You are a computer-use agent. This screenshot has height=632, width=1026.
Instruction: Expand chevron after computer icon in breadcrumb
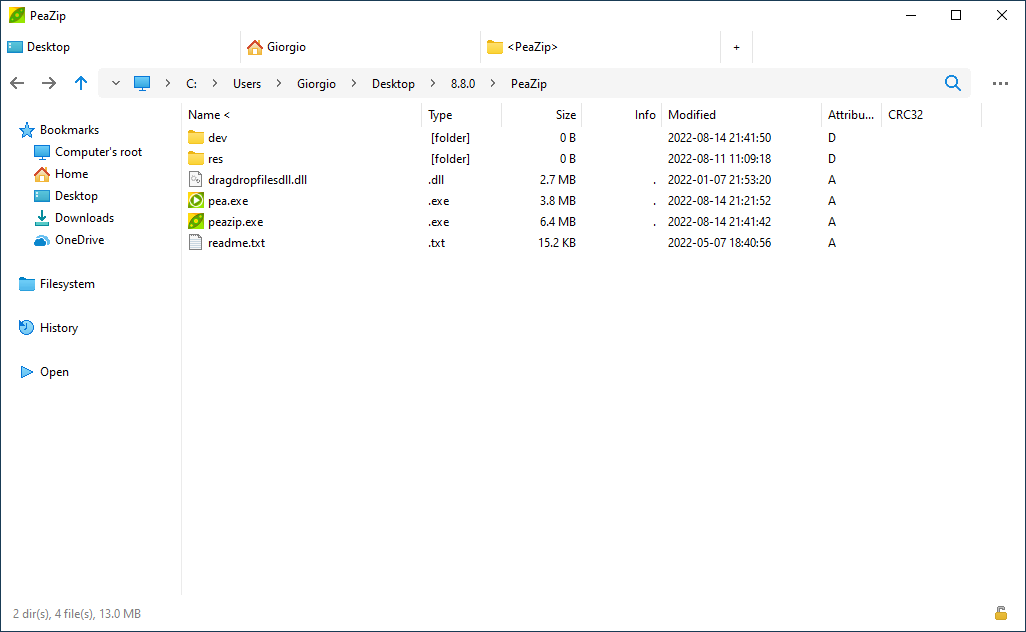[168, 83]
